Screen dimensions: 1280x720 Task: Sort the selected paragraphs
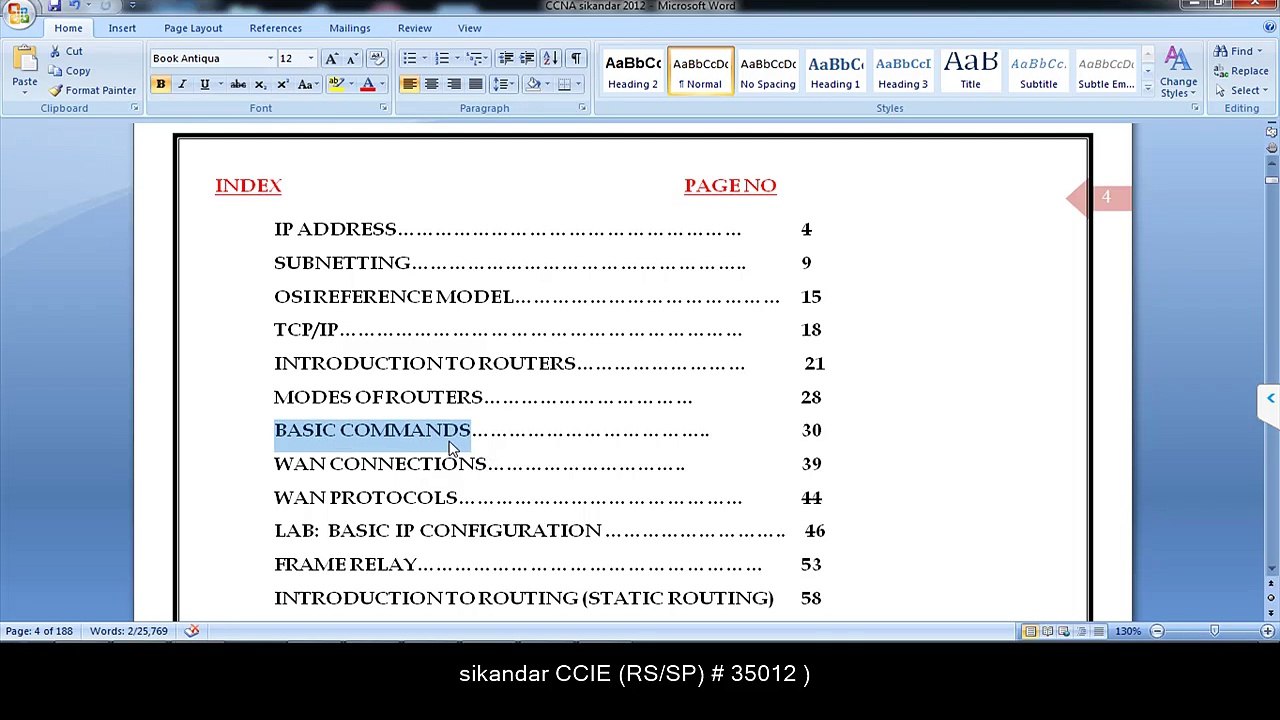553,58
